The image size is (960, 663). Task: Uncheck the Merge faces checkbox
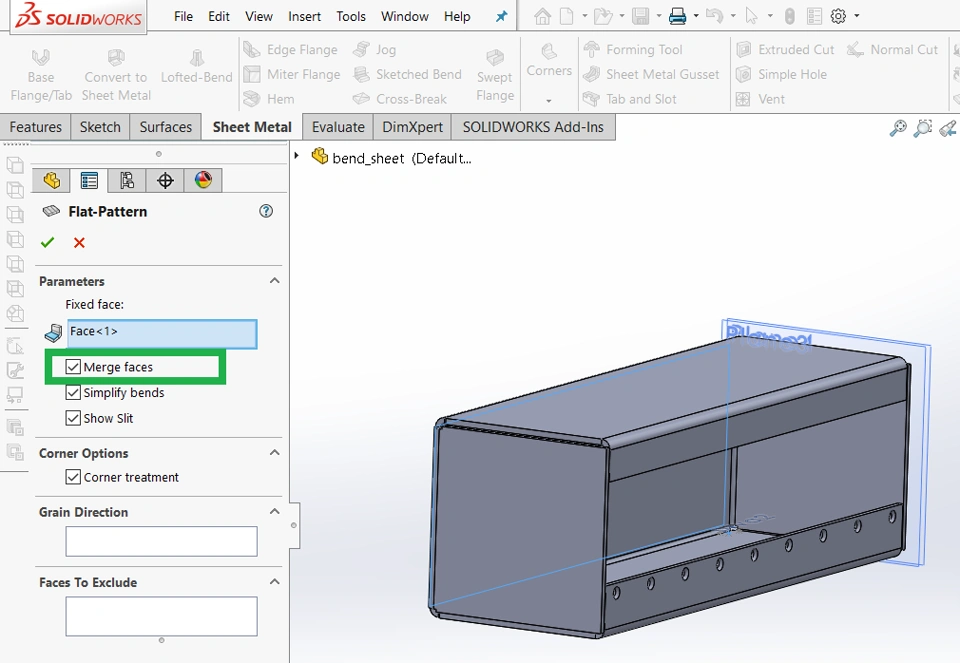(73, 367)
